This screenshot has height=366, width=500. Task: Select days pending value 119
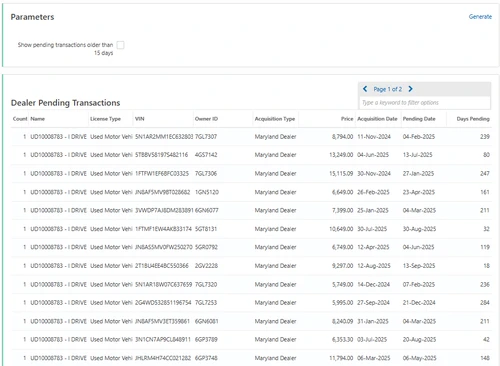[x=485, y=247]
